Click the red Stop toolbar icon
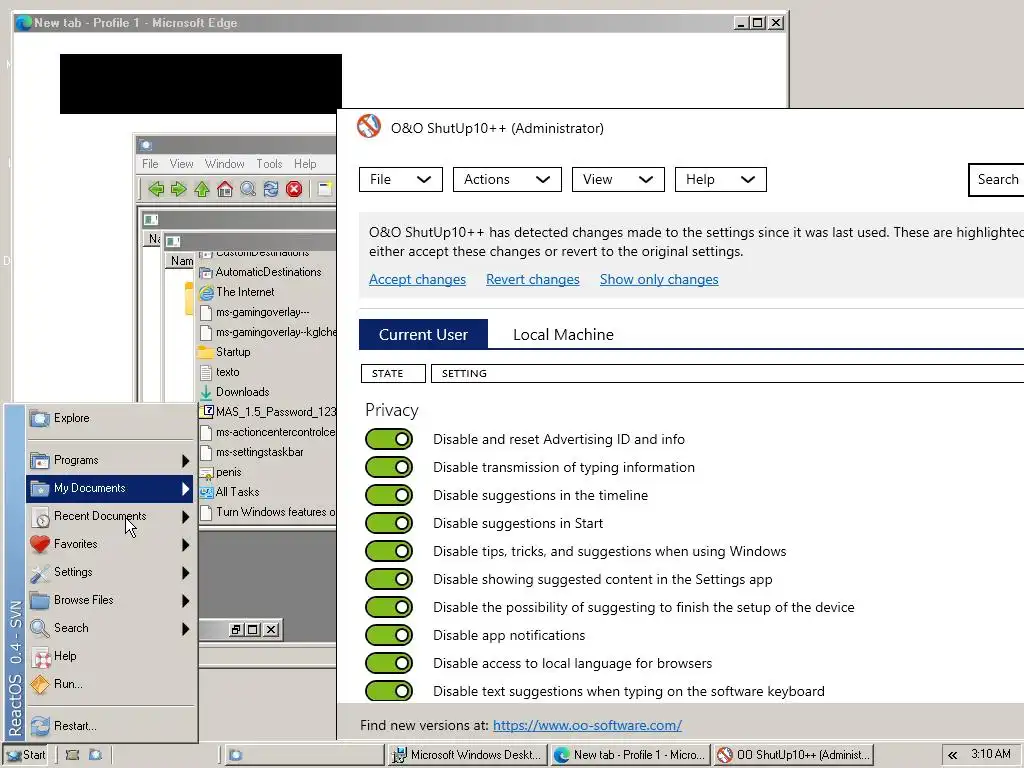This screenshot has height=768, width=1024. click(294, 189)
